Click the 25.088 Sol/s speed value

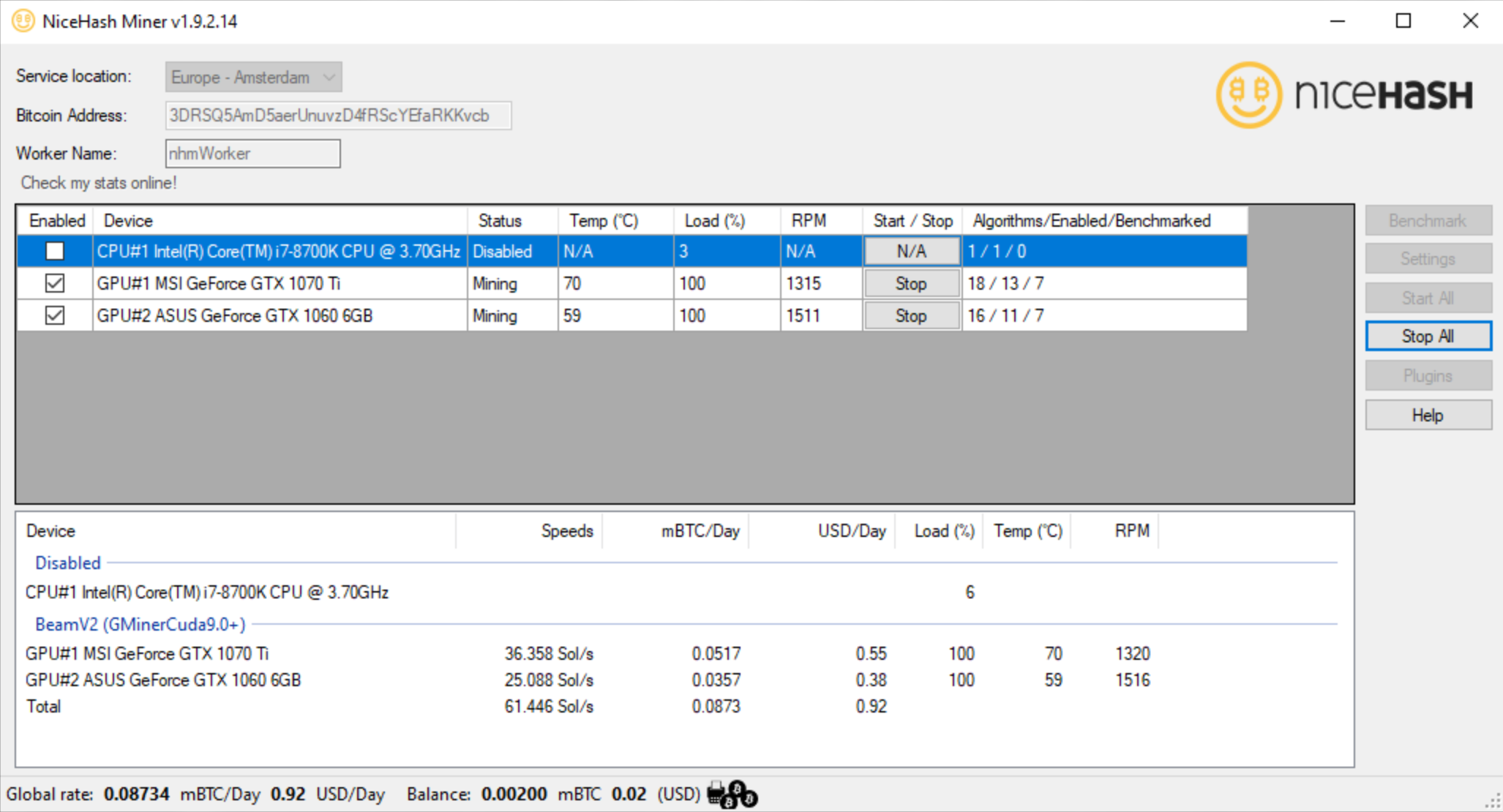pyautogui.click(x=549, y=680)
